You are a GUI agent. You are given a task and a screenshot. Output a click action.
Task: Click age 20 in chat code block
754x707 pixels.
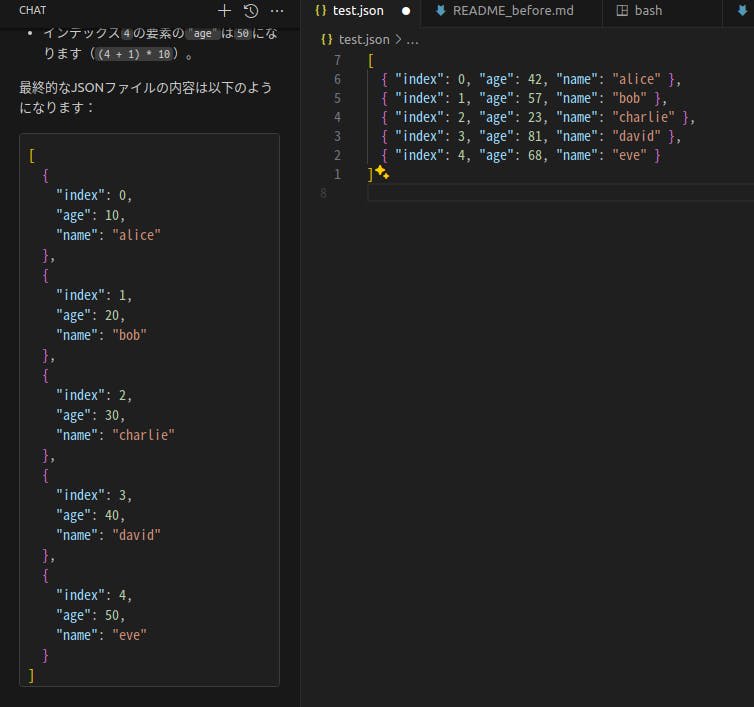point(112,316)
